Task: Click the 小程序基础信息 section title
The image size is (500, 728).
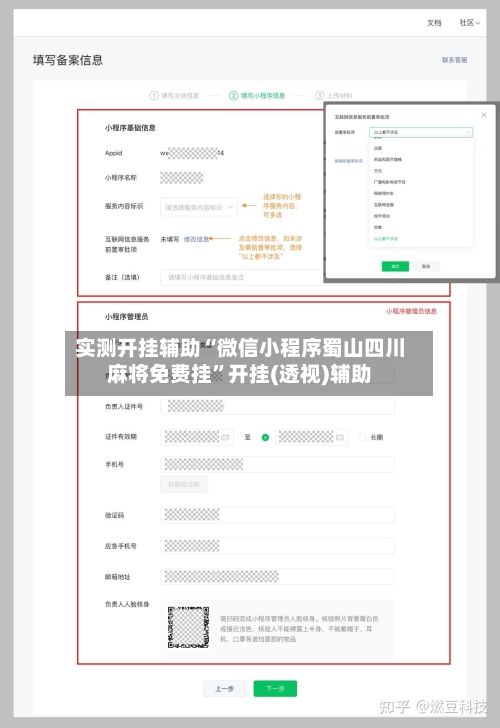Action: click(130, 128)
